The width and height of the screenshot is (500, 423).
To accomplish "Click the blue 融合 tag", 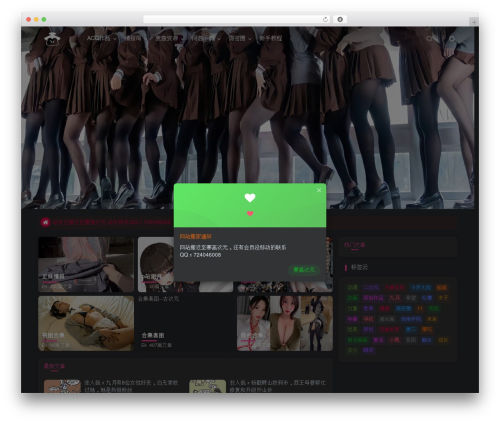I will pos(427,340).
